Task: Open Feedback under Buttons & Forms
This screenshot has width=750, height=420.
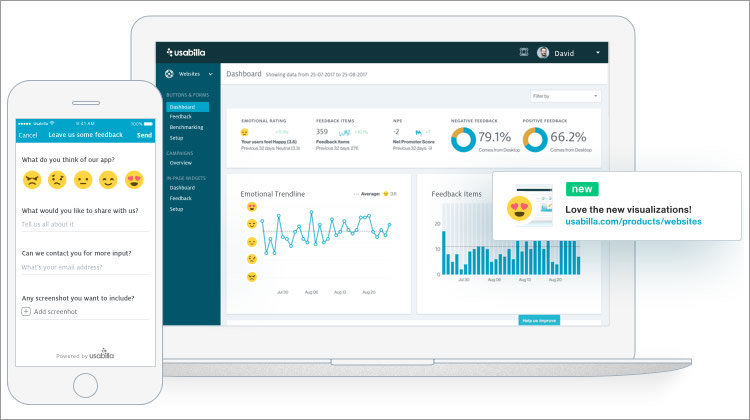Action: pos(180,117)
